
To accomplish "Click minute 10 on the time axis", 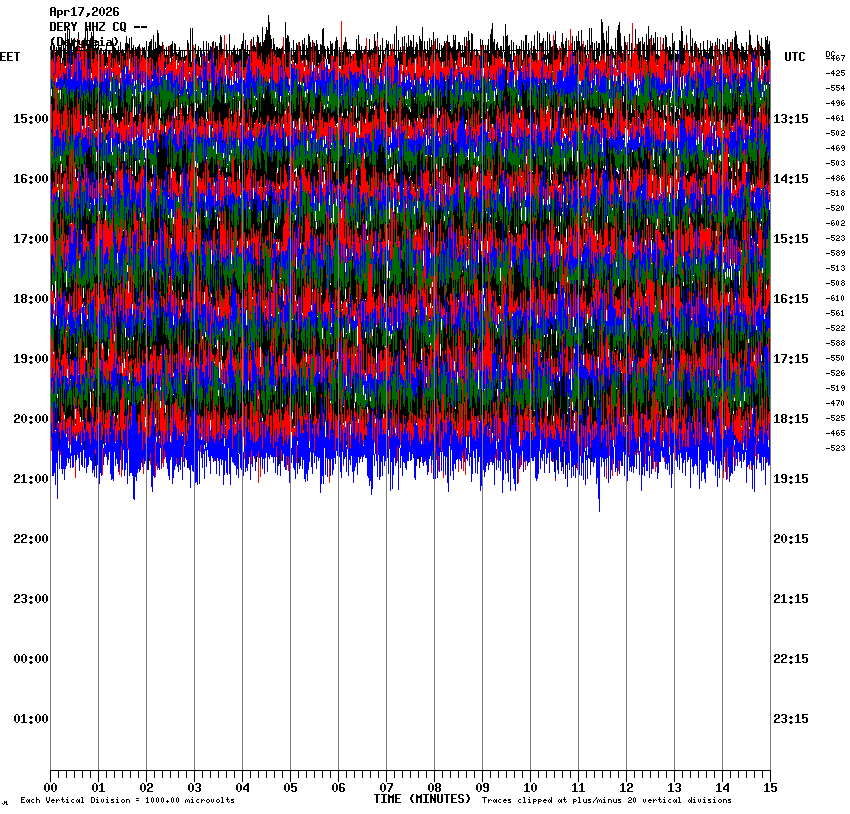I will pos(530,787).
